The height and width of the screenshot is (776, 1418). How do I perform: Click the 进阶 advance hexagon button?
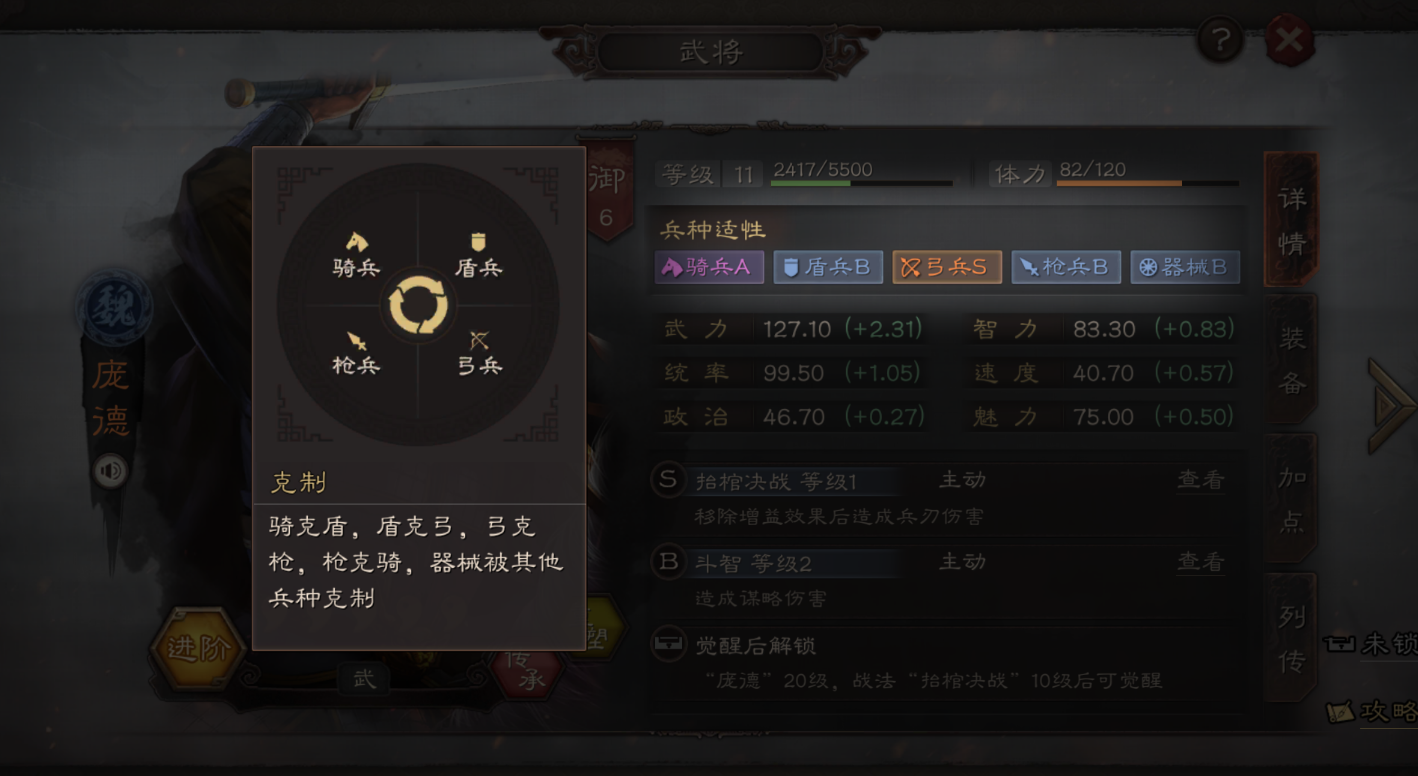(196, 648)
